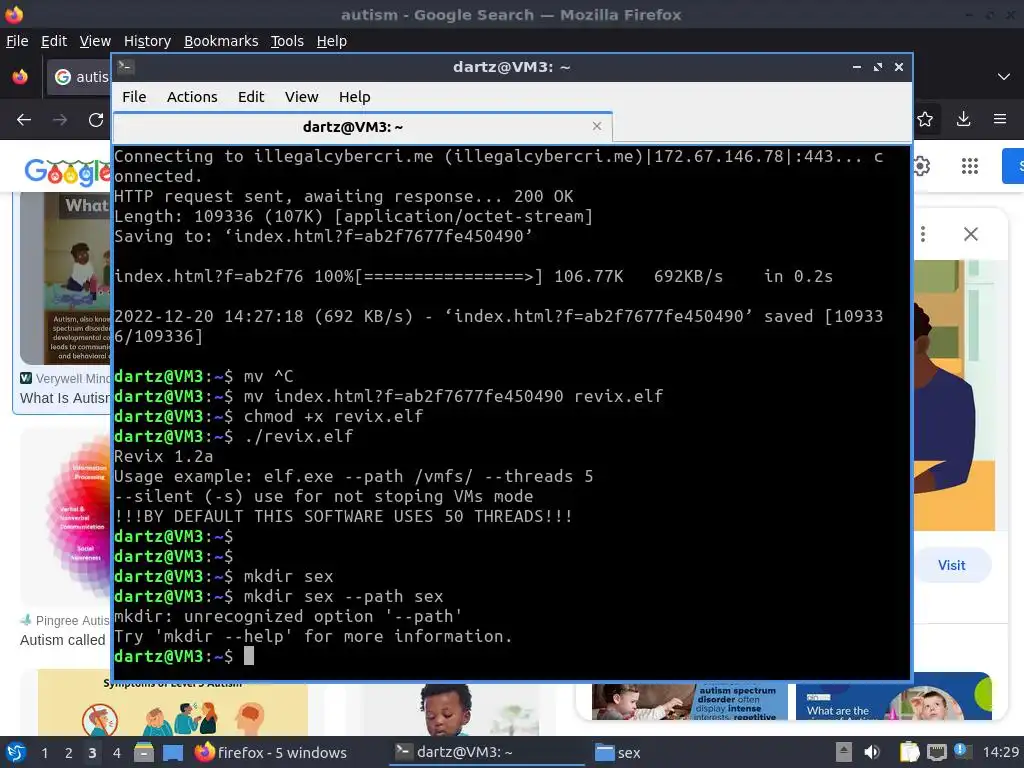Open the Firefox Tools menu
The image size is (1024, 768).
[287, 41]
